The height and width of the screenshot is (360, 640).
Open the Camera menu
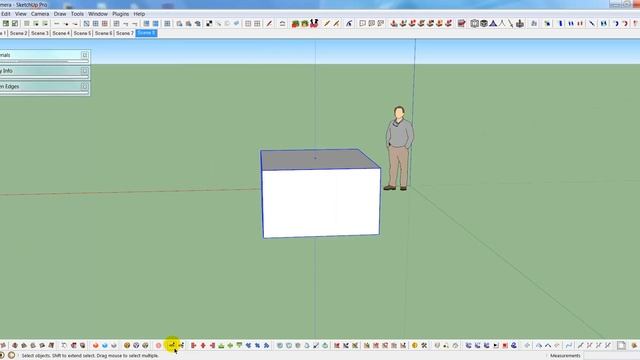click(x=40, y=13)
